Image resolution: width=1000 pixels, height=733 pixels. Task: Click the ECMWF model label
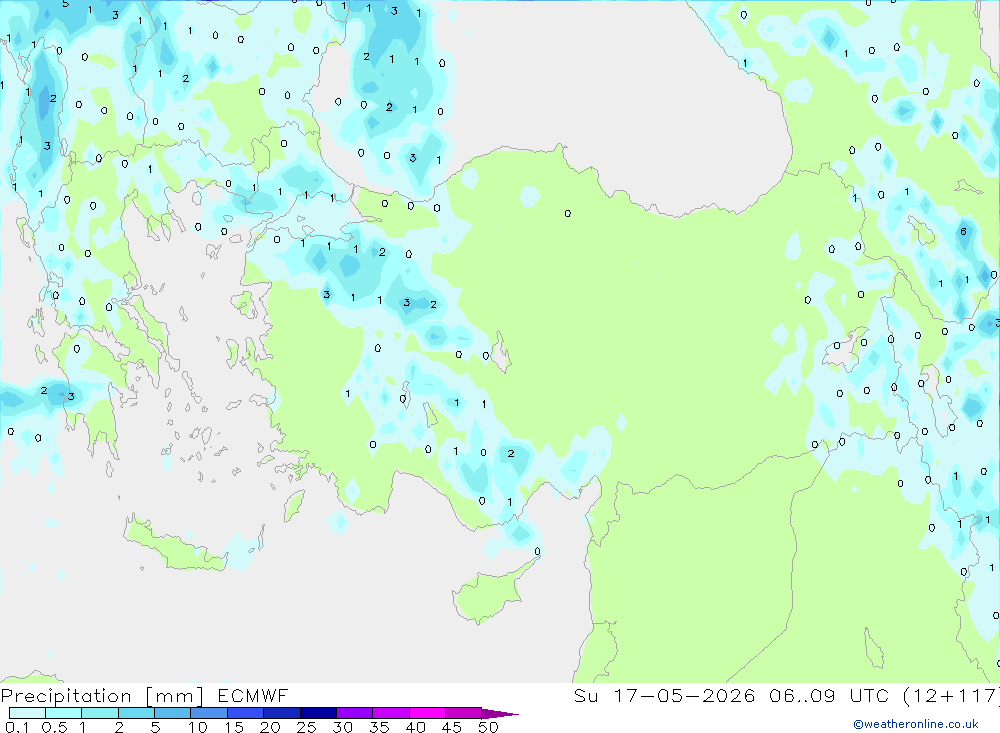pyautogui.click(x=253, y=695)
